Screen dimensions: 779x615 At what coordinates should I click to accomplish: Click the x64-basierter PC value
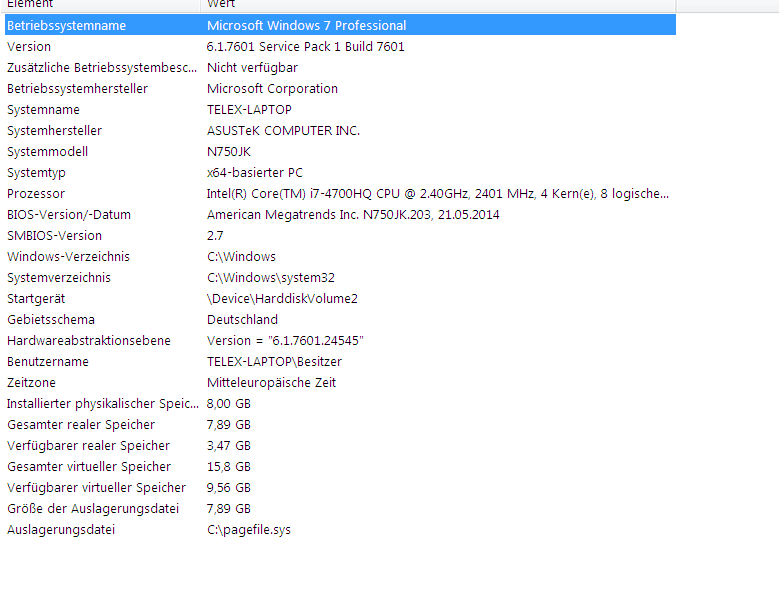point(255,173)
